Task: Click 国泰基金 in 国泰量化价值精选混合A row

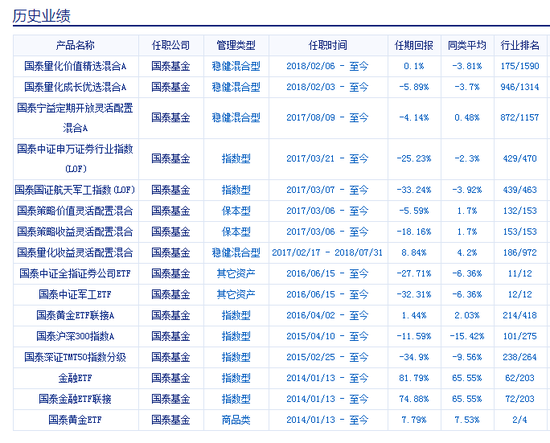Action: pyautogui.click(x=171, y=66)
